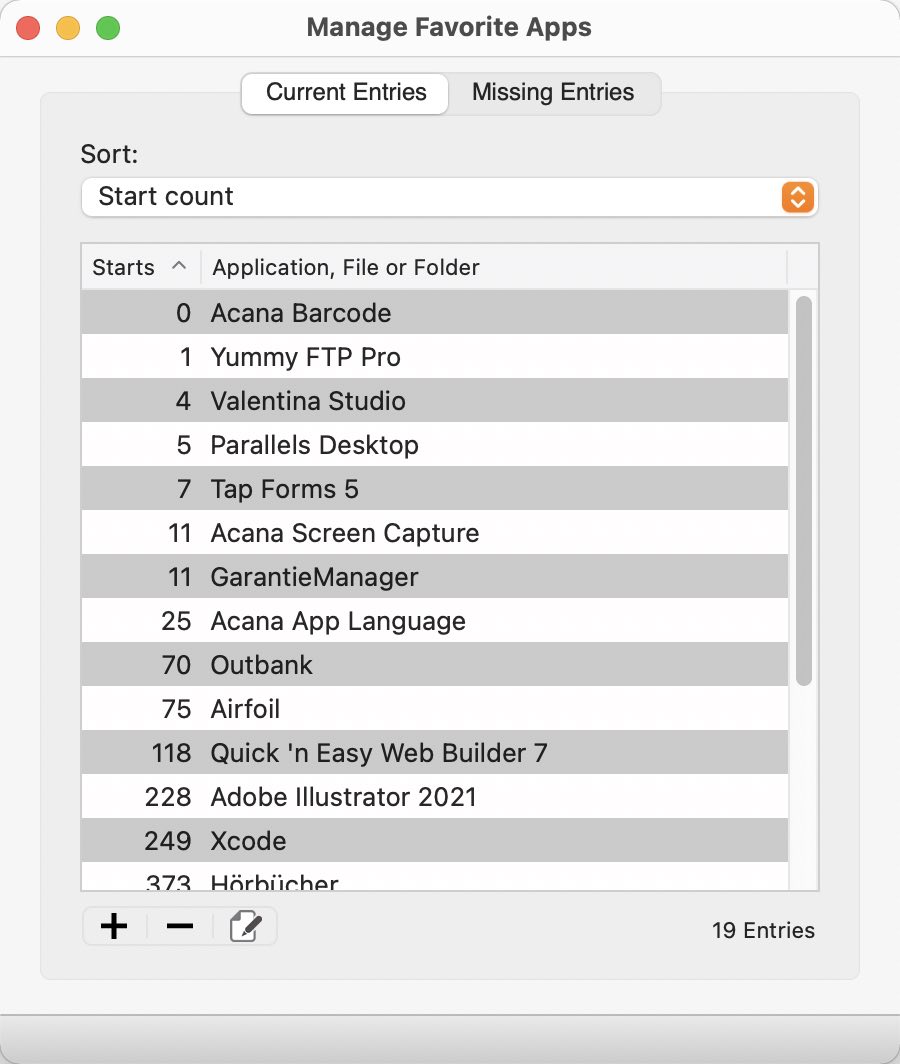Switch to Missing Entries tab
The image size is (900, 1064).
click(552, 93)
